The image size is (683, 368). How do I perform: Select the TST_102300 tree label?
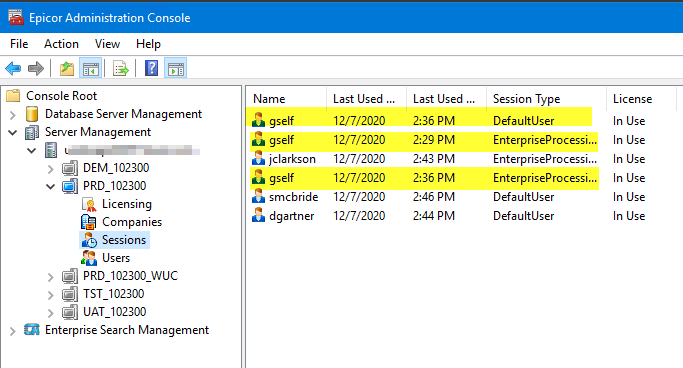[x=114, y=294]
